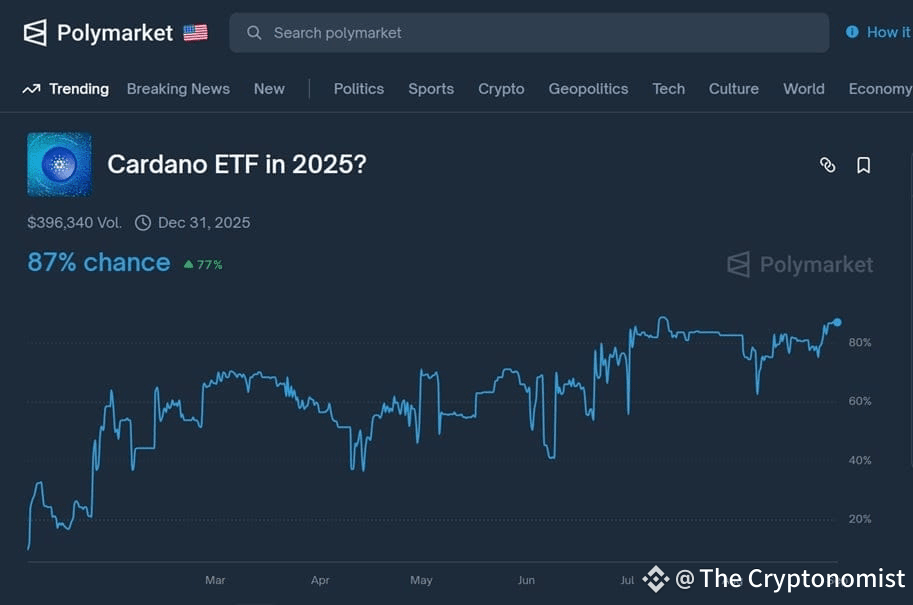Open the Culture category
The height and width of the screenshot is (605, 913).
(x=734, y=89)
